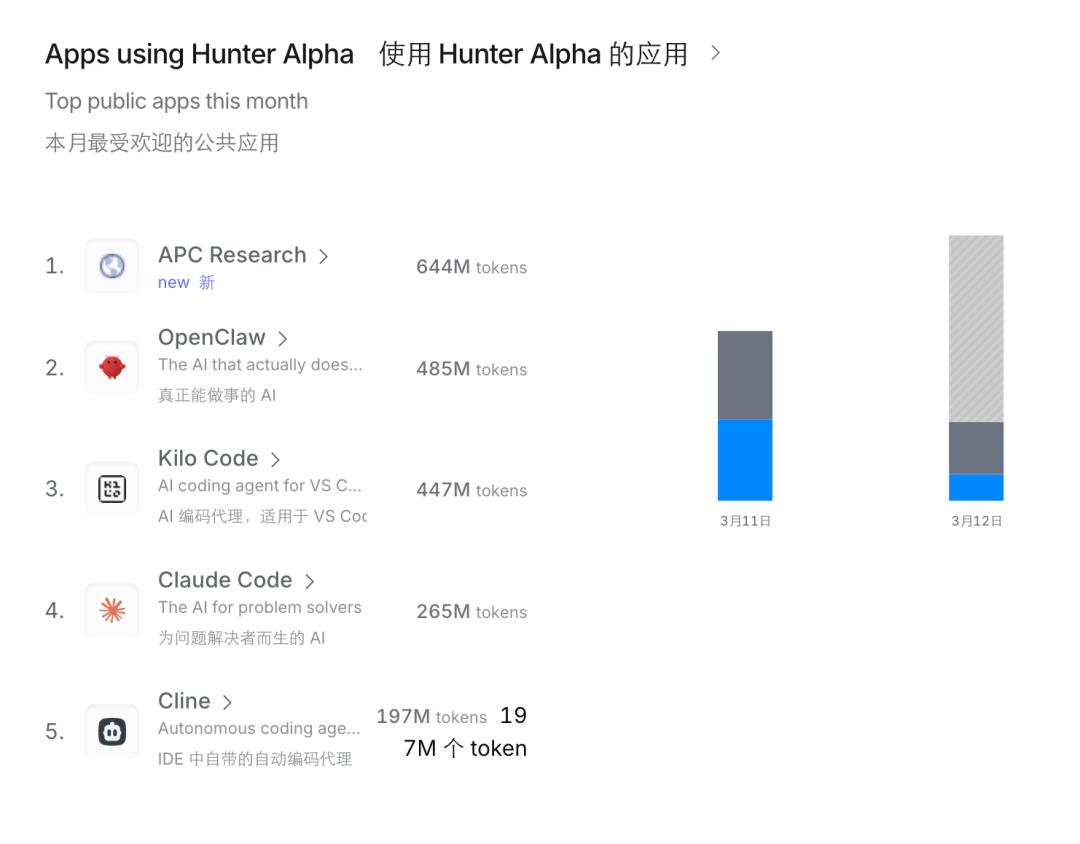Click the hatched gray segment of March 12 bar
This screenshot has width=1080, height=844.
coord(976,328)
